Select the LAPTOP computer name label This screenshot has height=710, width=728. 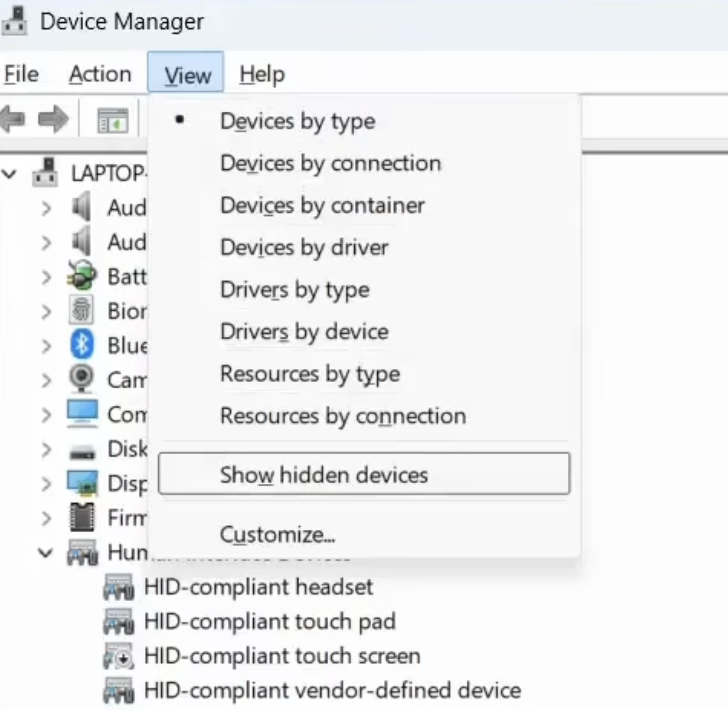[x=109, y=173]
